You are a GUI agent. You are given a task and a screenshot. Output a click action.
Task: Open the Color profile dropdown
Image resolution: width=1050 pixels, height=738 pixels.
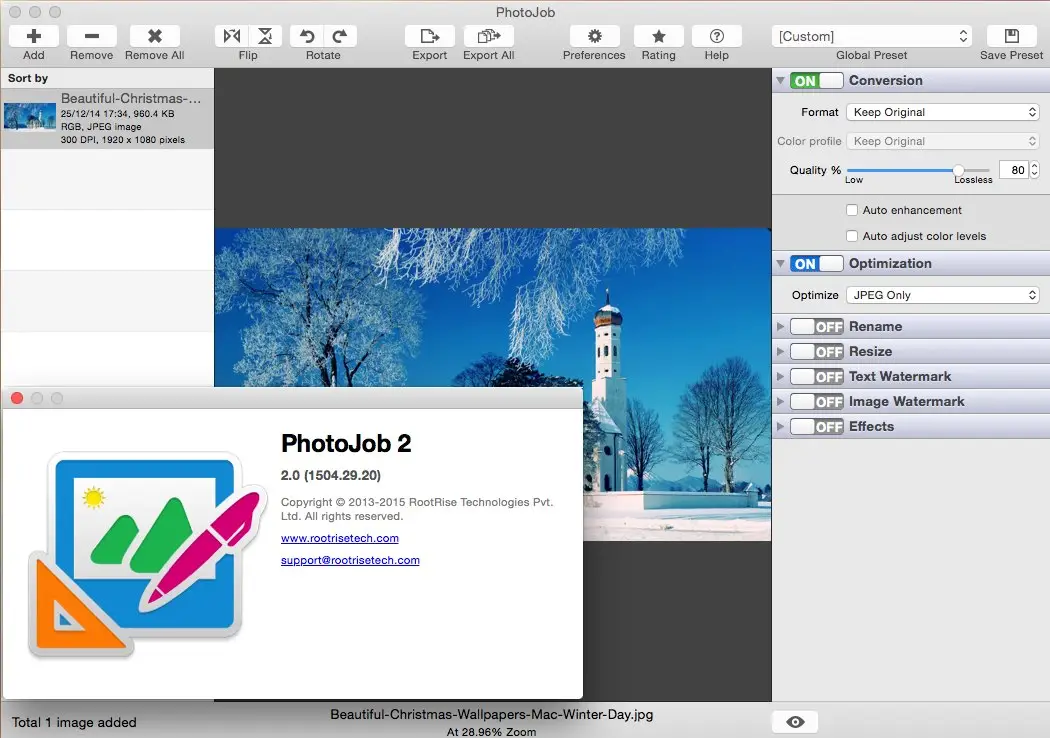(x=942, y=141)
